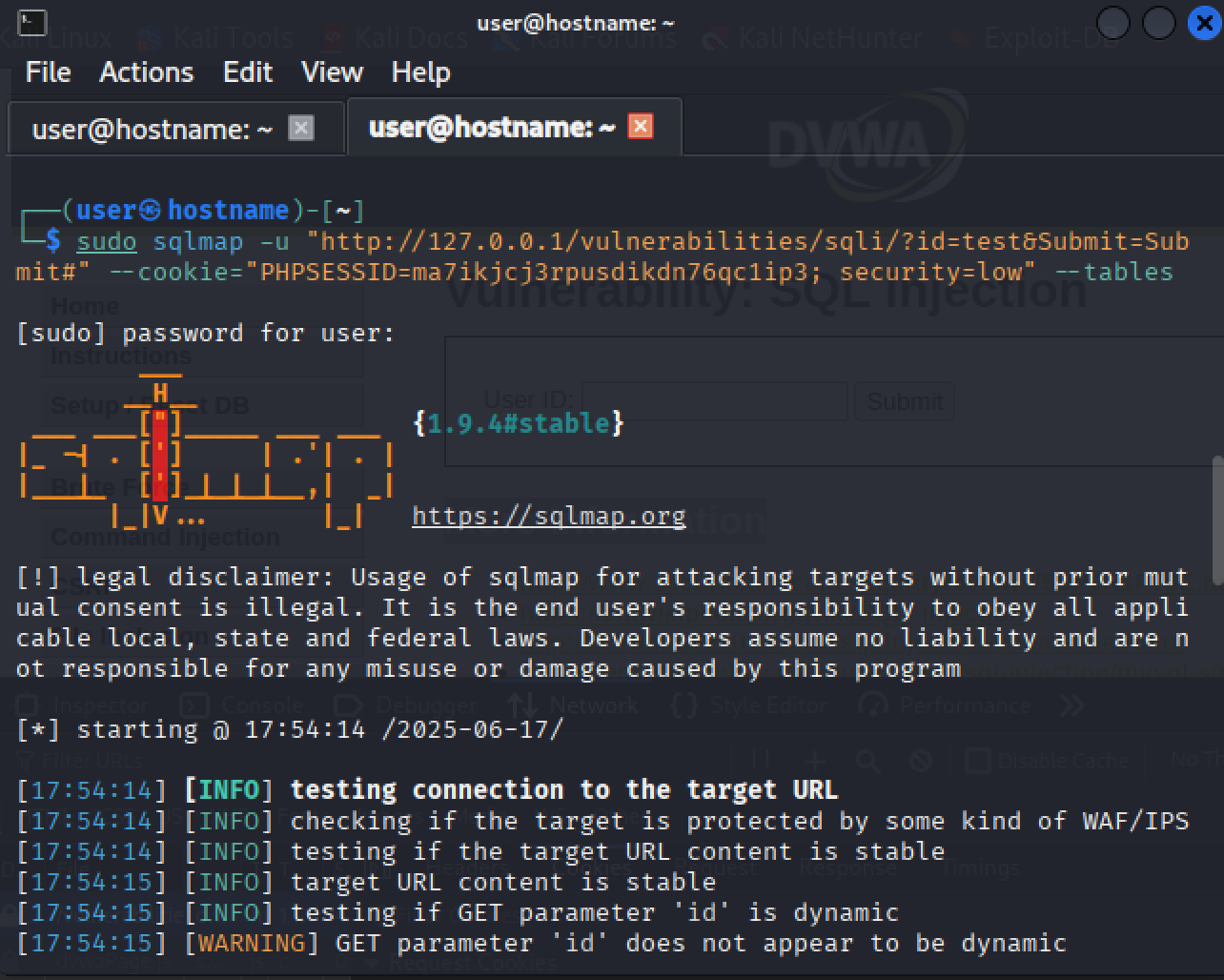Click the sqlmap version text 1.9.4#stable
Viewport: 1224px width, 980px height.
(x=519, y=422)
